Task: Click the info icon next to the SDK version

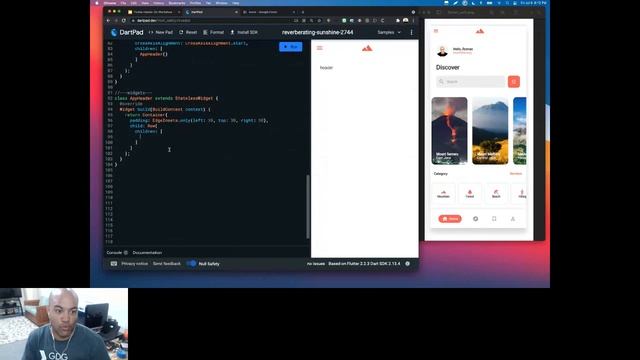Action: click(x=407, y=264)
